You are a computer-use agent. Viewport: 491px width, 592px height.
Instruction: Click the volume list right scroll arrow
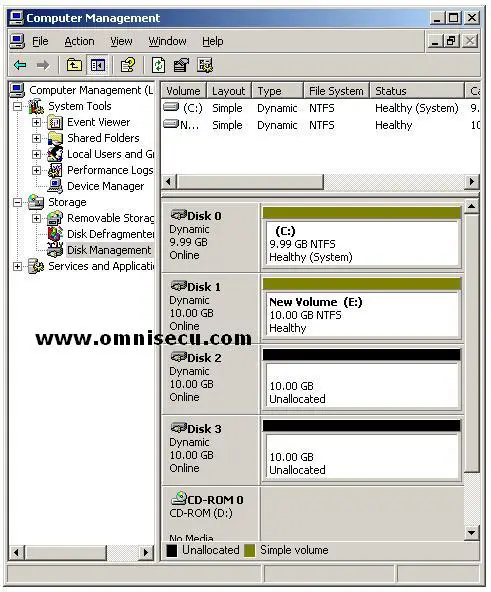(472, 182)
